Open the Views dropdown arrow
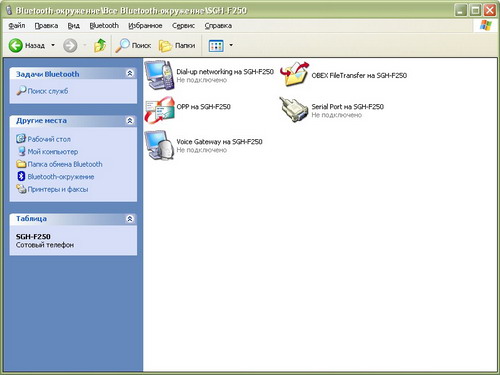 click(x=231, y=45)
